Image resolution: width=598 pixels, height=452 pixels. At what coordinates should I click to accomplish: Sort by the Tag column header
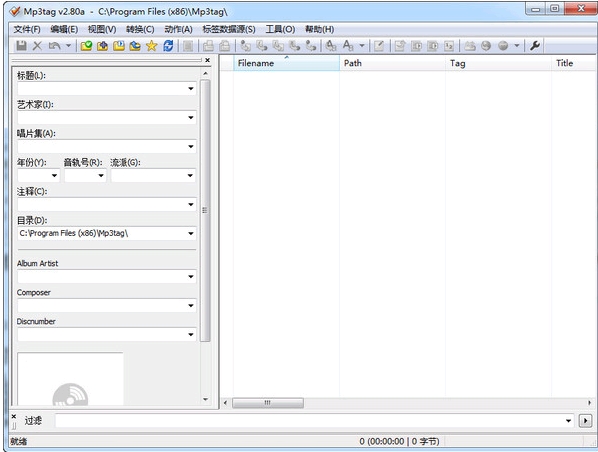[498, 63]
